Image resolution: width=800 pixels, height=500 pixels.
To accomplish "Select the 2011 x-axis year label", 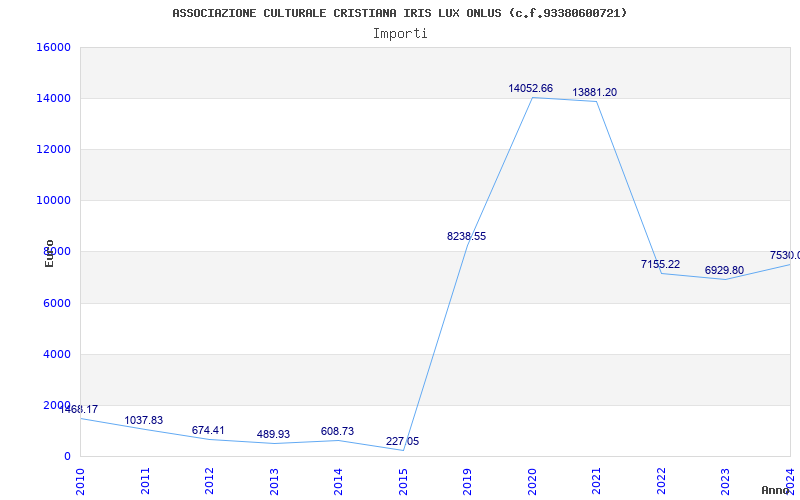I will click(145, 481).
